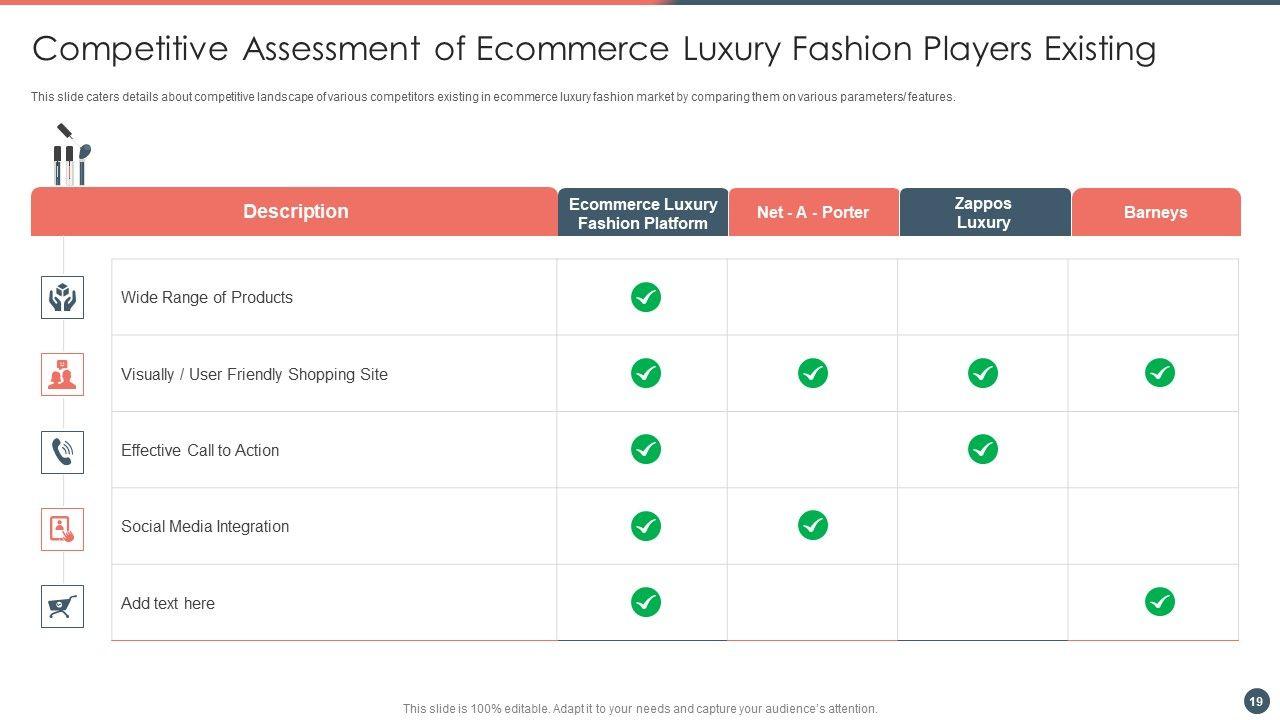Select empty Net-A-Porter cell in Add text here row

point(812,602)
